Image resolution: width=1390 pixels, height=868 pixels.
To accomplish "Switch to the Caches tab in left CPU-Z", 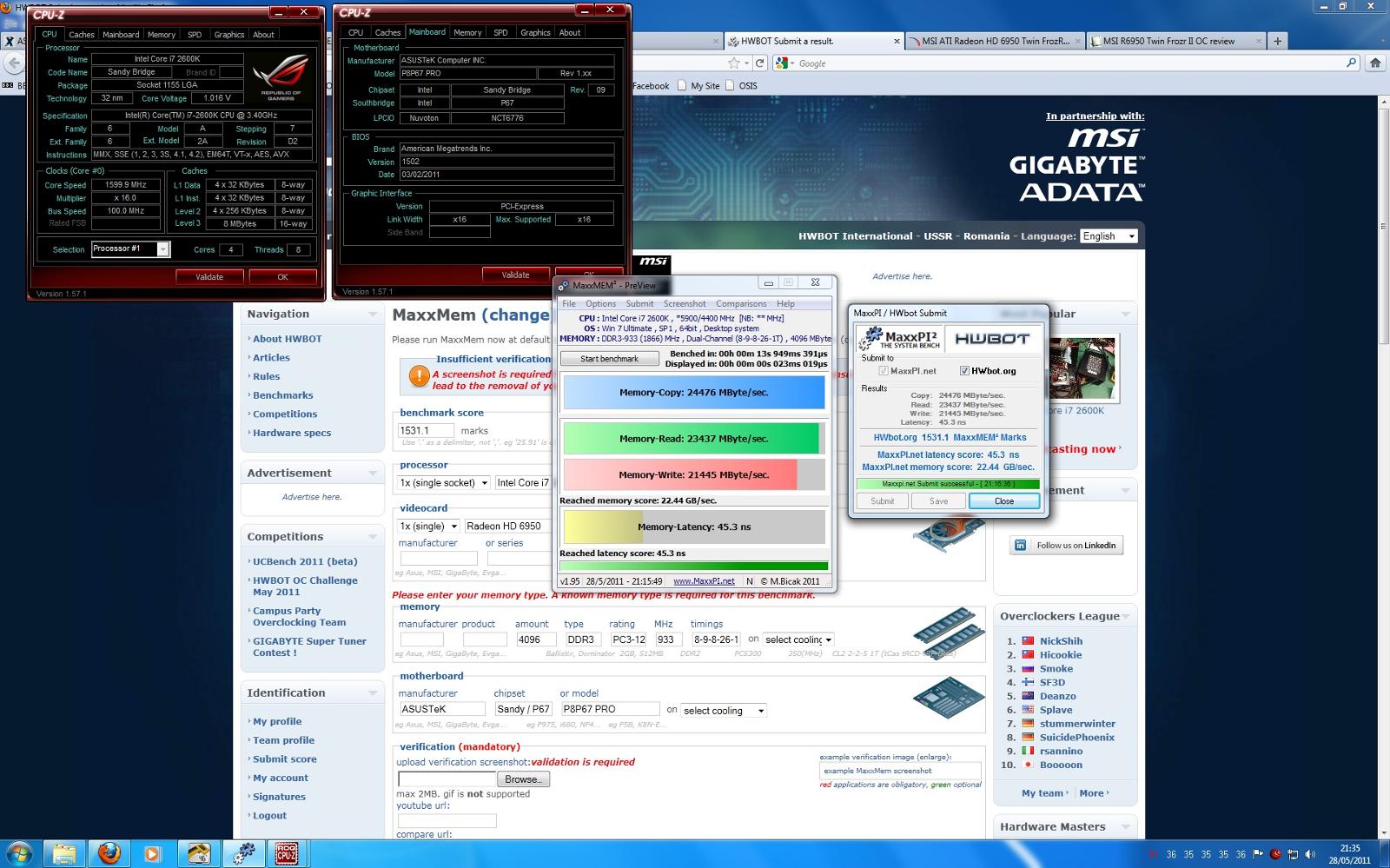I will coord(82,35).
